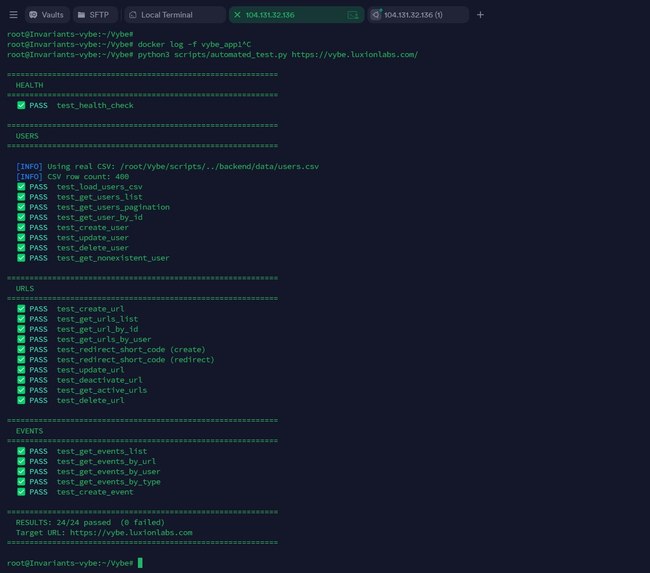
Task: Select the 104.131.32.136 (1) tab
Action: (x=418, y=15)
